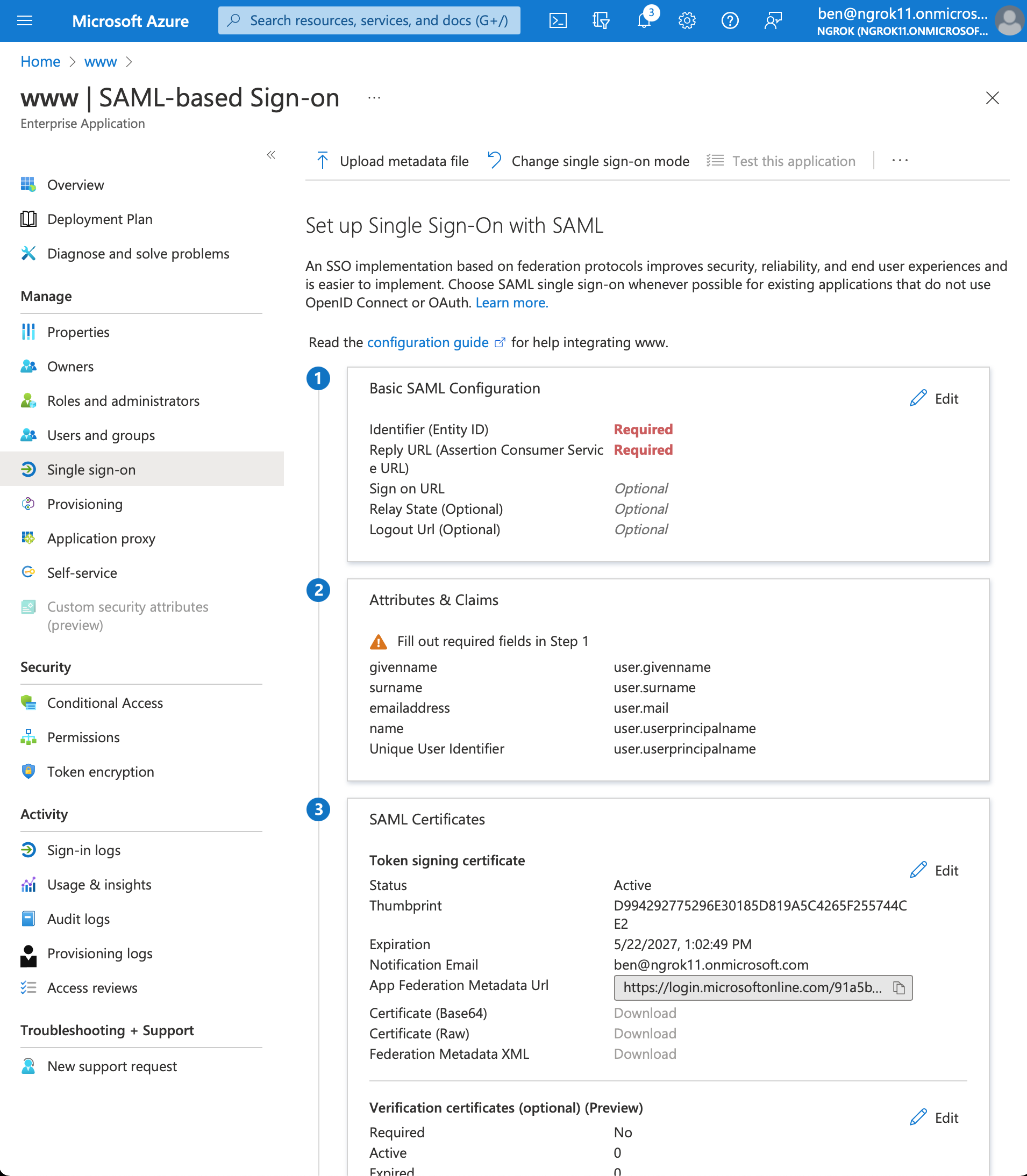The image size is (1027, 1176).
Task: Open the ellipsis next to page title
Action: (x=374, y=98)
